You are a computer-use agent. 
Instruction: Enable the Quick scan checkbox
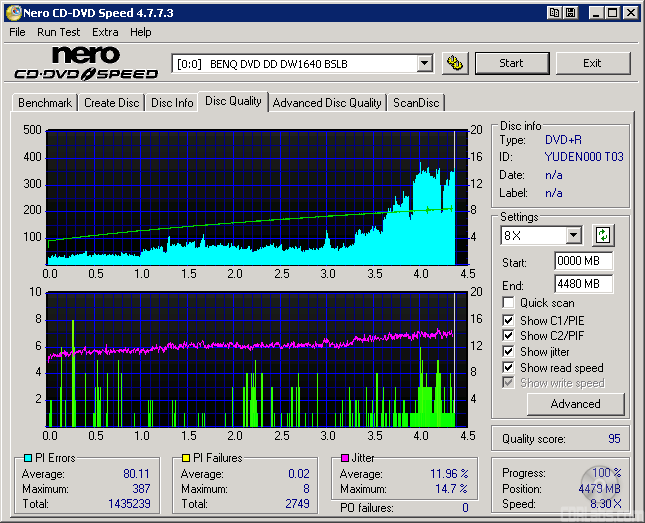(509, 303)
